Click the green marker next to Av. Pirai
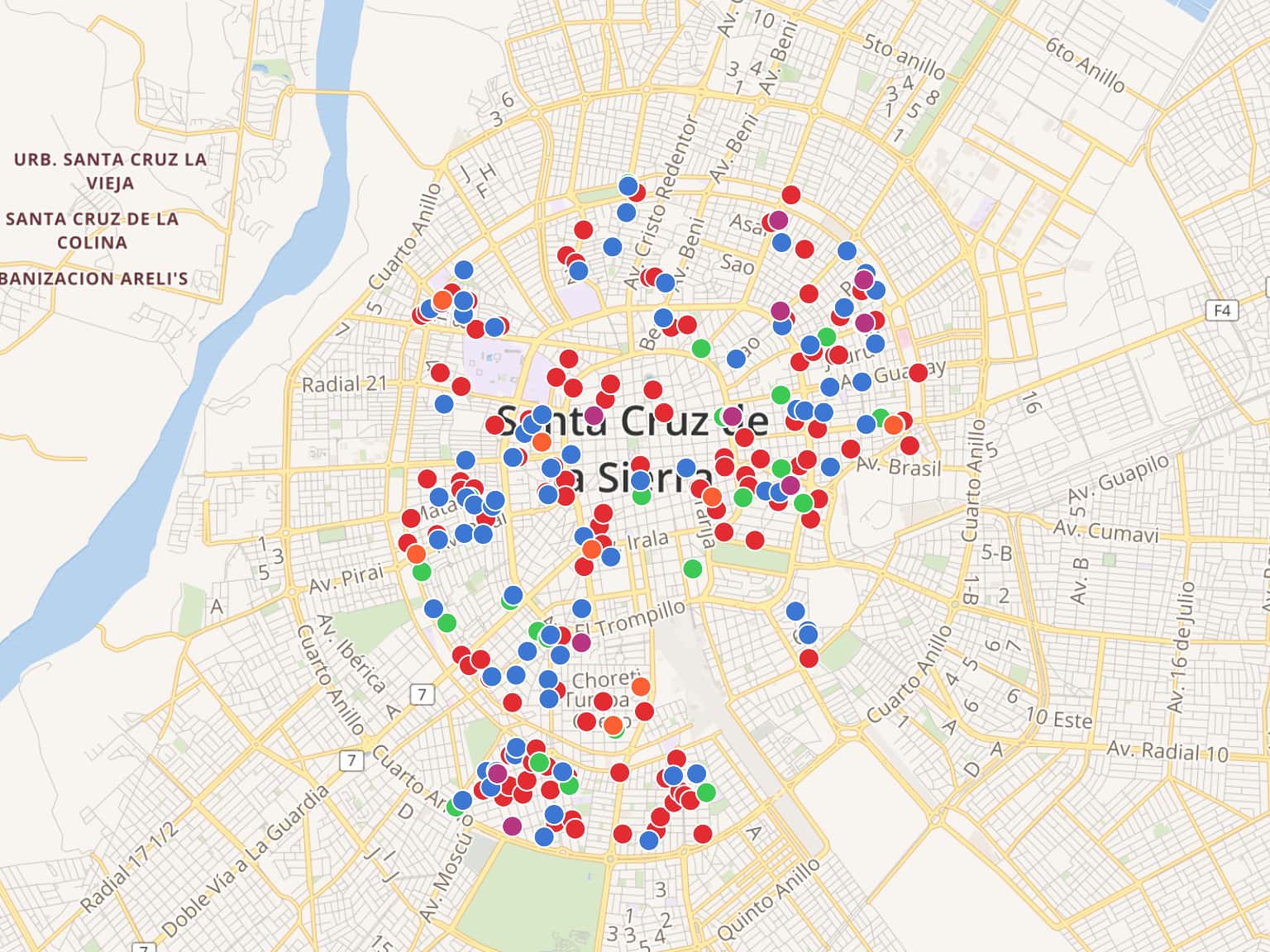Image resolution: width=1270 pixels, height=952 pixels. [422, 571]
